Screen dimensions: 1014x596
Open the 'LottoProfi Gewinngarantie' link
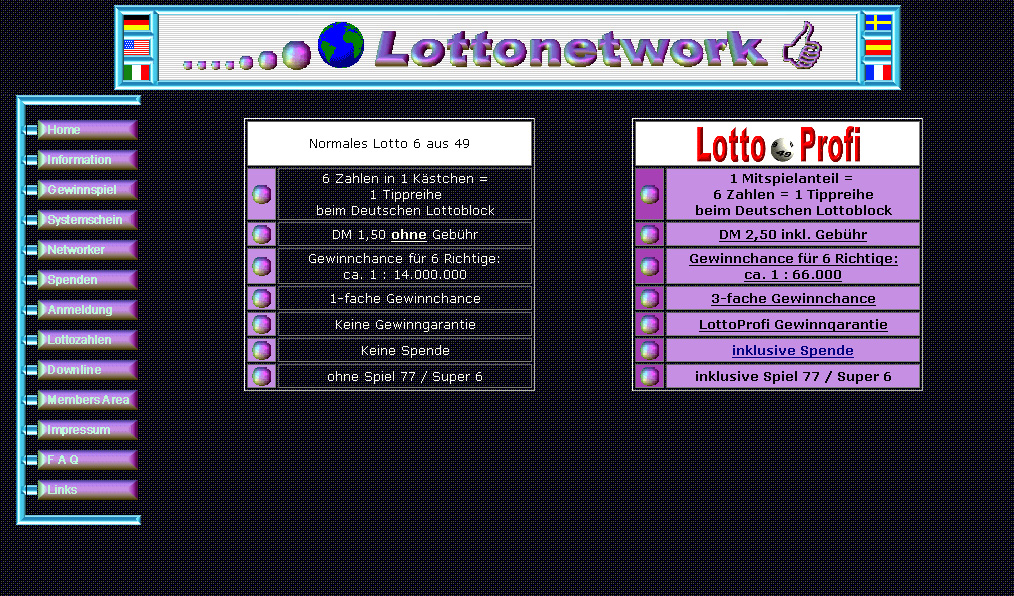click(793, 325)
